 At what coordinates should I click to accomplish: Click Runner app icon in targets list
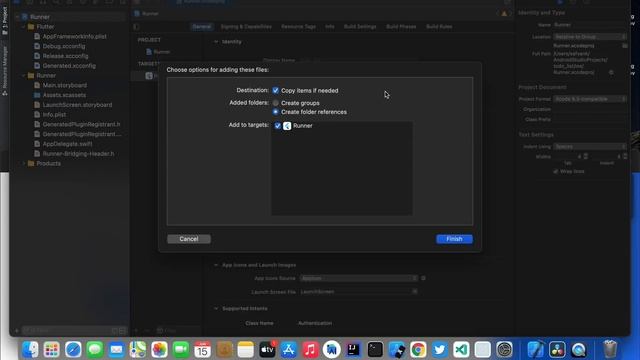coord(287,126)
